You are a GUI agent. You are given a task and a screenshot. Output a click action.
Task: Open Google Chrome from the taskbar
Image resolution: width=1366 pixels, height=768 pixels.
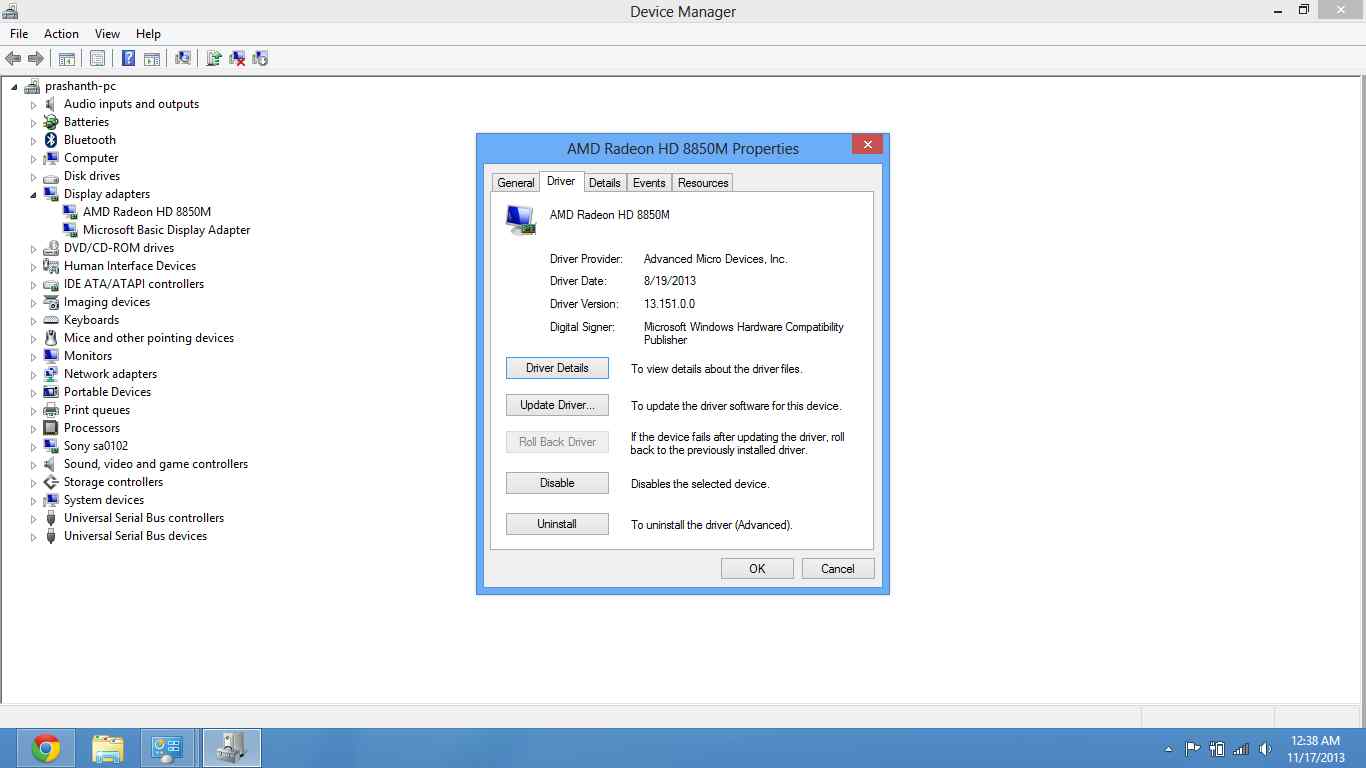pos(45,748)
